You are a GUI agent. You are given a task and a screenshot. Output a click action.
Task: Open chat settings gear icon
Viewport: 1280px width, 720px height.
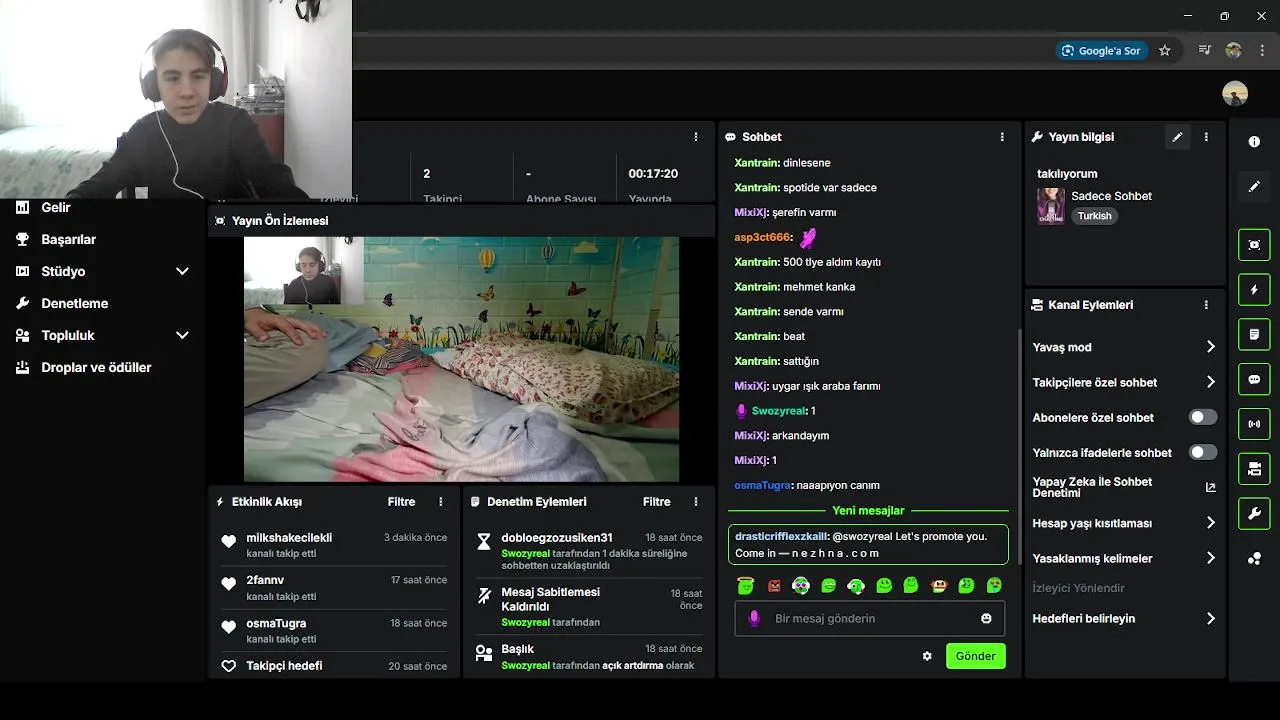coord(927,656)
